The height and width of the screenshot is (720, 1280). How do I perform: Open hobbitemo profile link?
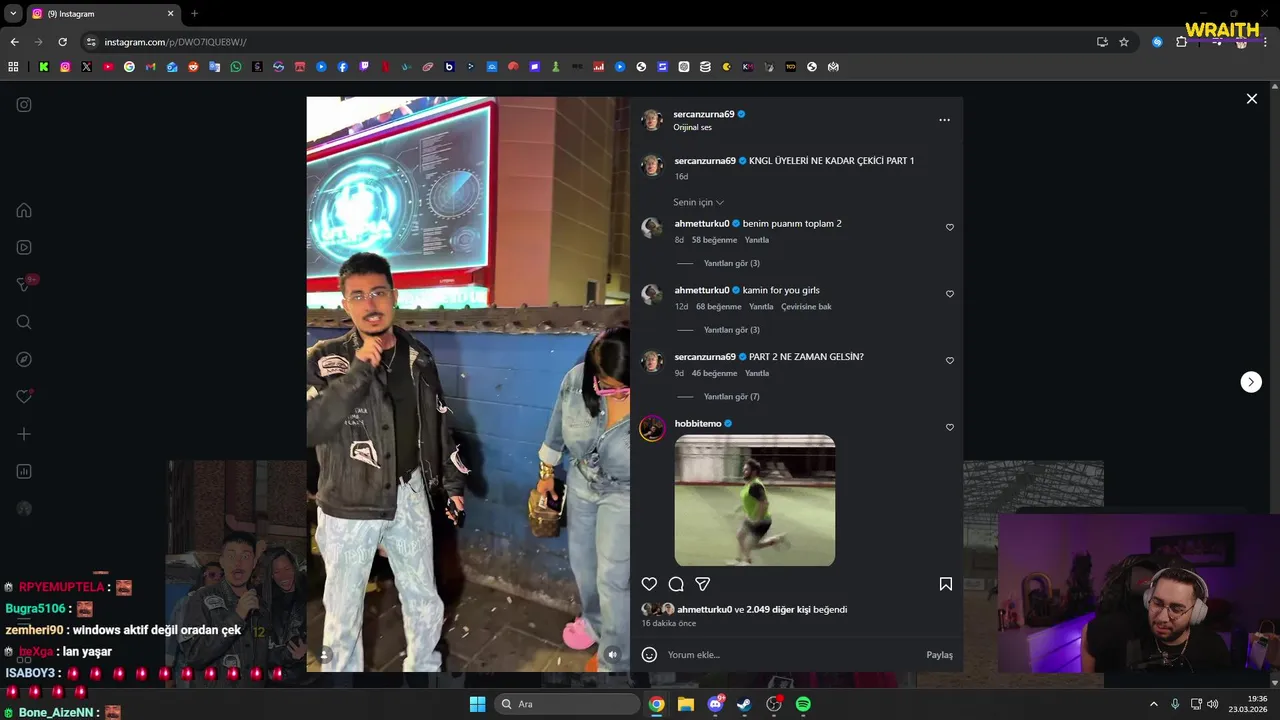[698, 424]
